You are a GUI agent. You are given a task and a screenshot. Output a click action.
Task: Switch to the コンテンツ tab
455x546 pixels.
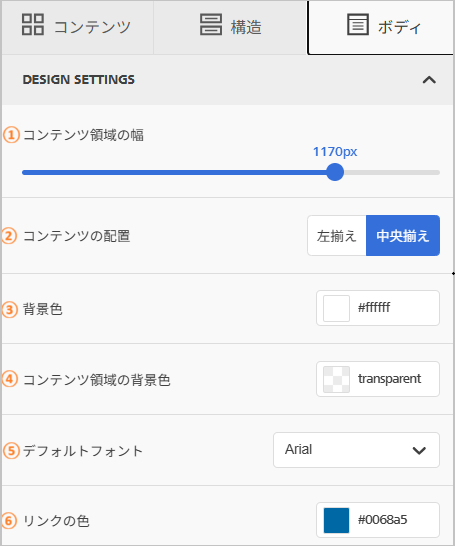(77, 28)
